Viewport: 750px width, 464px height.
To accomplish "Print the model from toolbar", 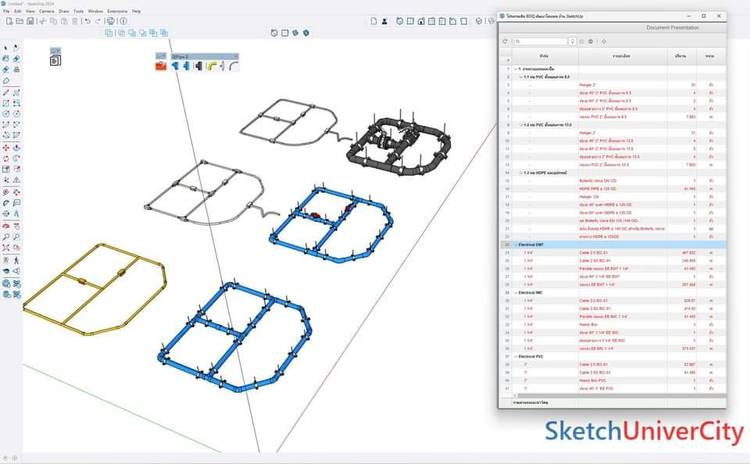I will (x=111, y=21).
